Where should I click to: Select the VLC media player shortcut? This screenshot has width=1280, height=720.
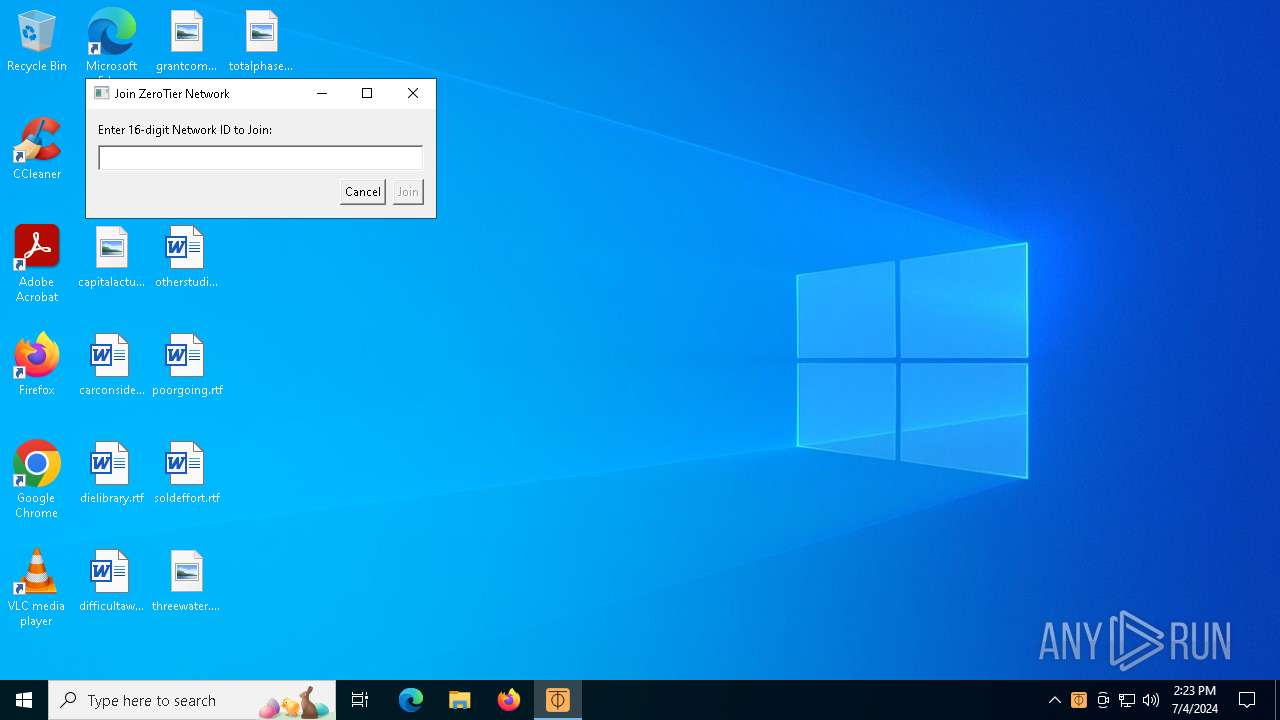click(x=37, y=588)
